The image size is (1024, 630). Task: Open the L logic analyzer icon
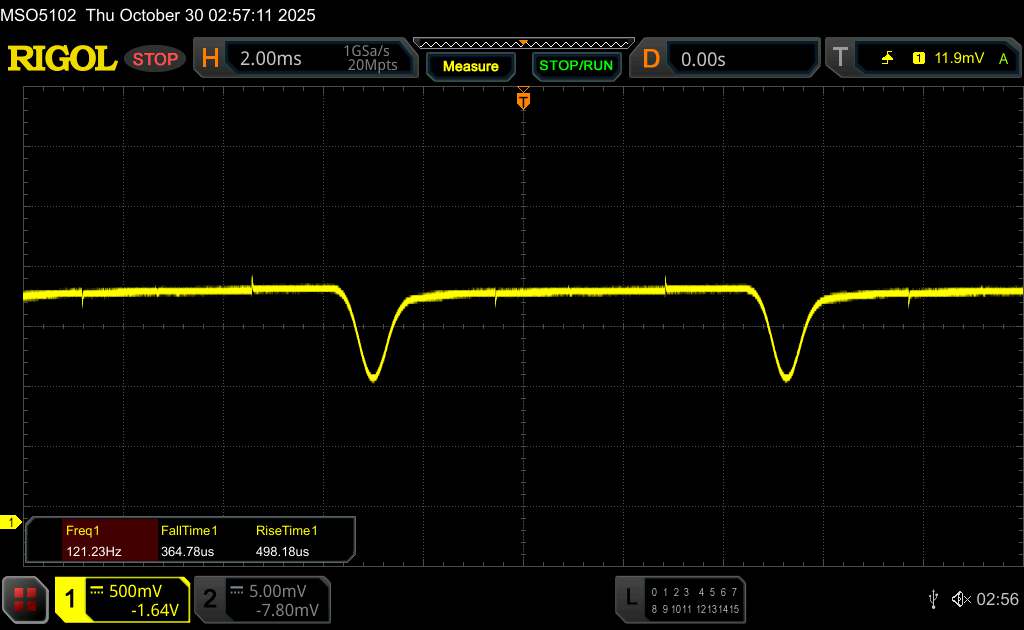coord(631,598)
